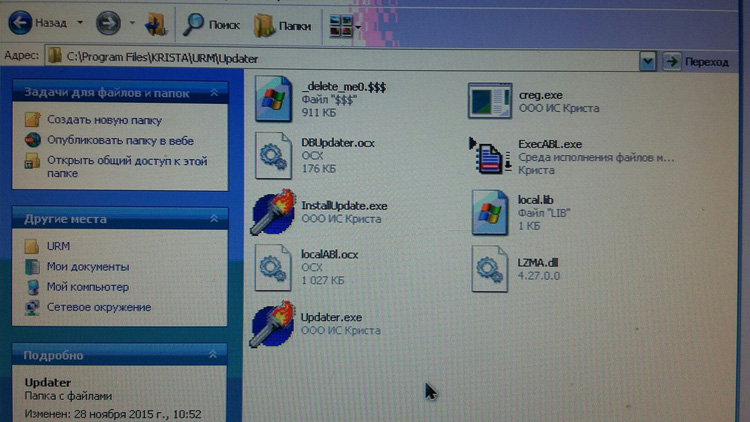The height and width of the screenshot is (422, 750).
Task: Open the Мои документы link
Action: click(87, 267)
